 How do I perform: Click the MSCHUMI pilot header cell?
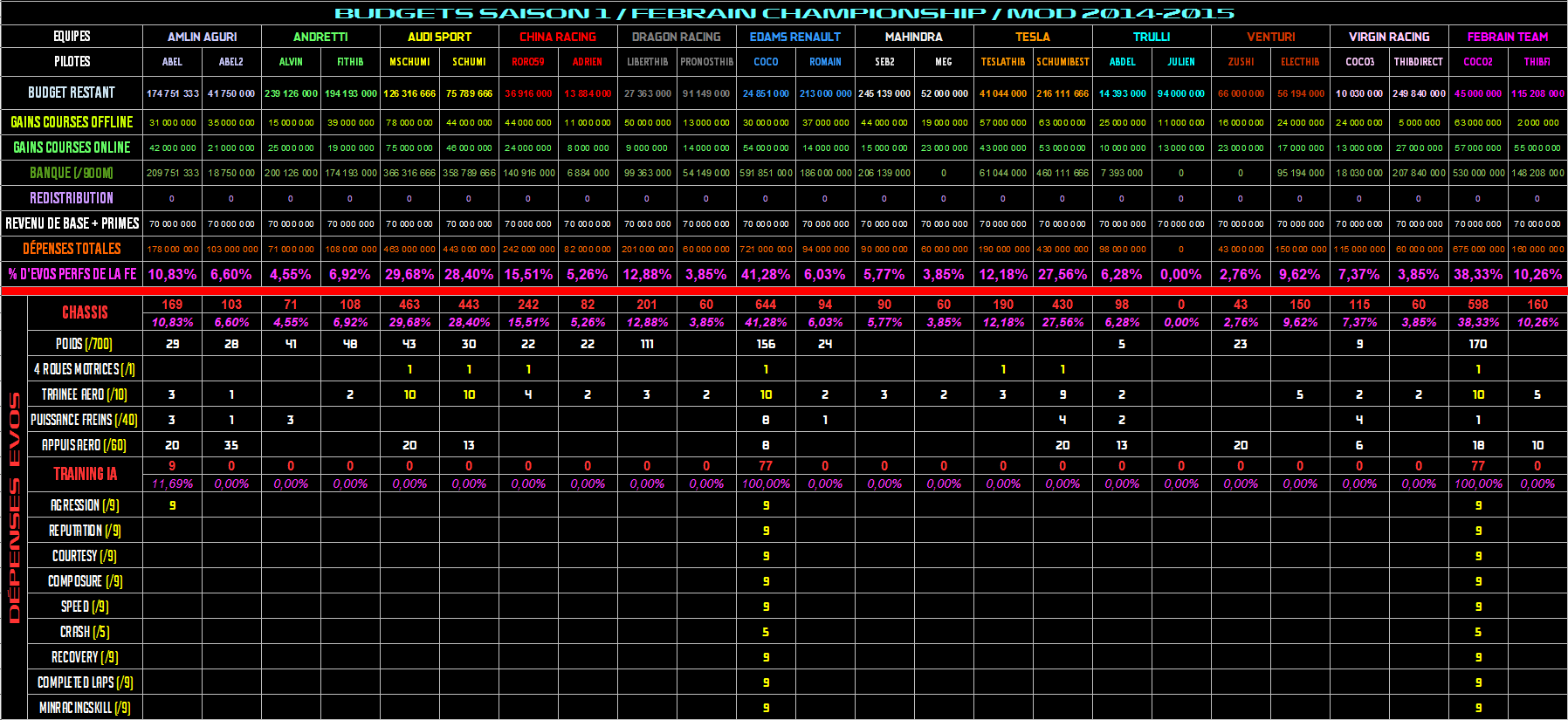coord(409,62)
